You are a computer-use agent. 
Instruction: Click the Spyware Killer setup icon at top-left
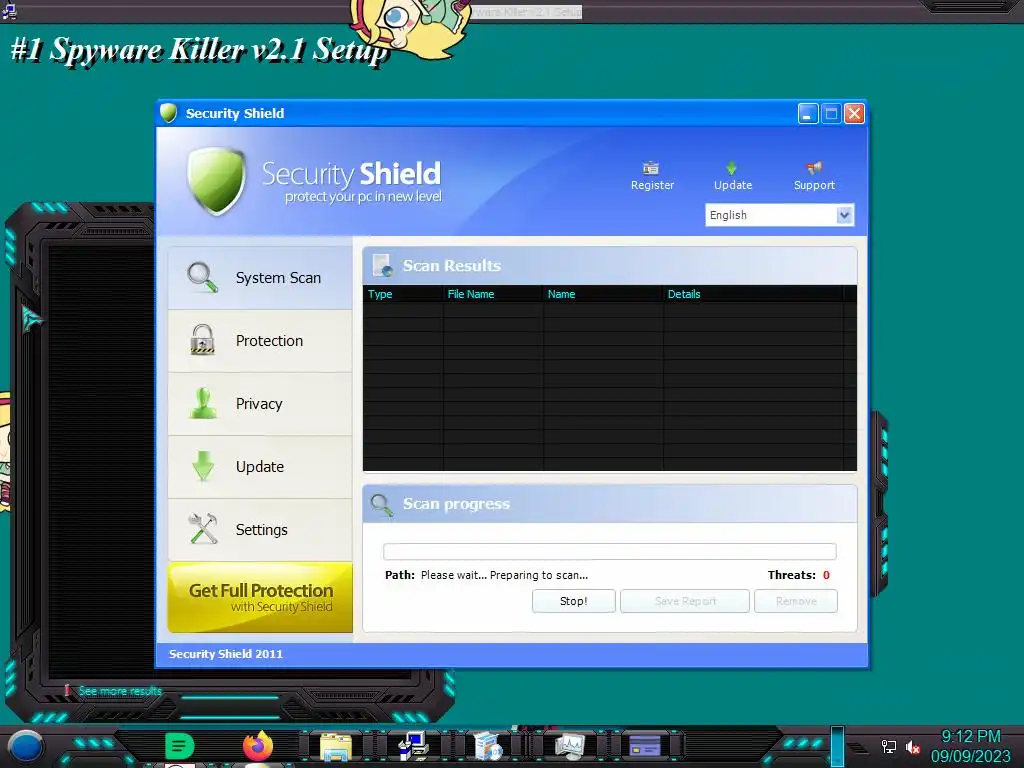[x=9, y=9]
